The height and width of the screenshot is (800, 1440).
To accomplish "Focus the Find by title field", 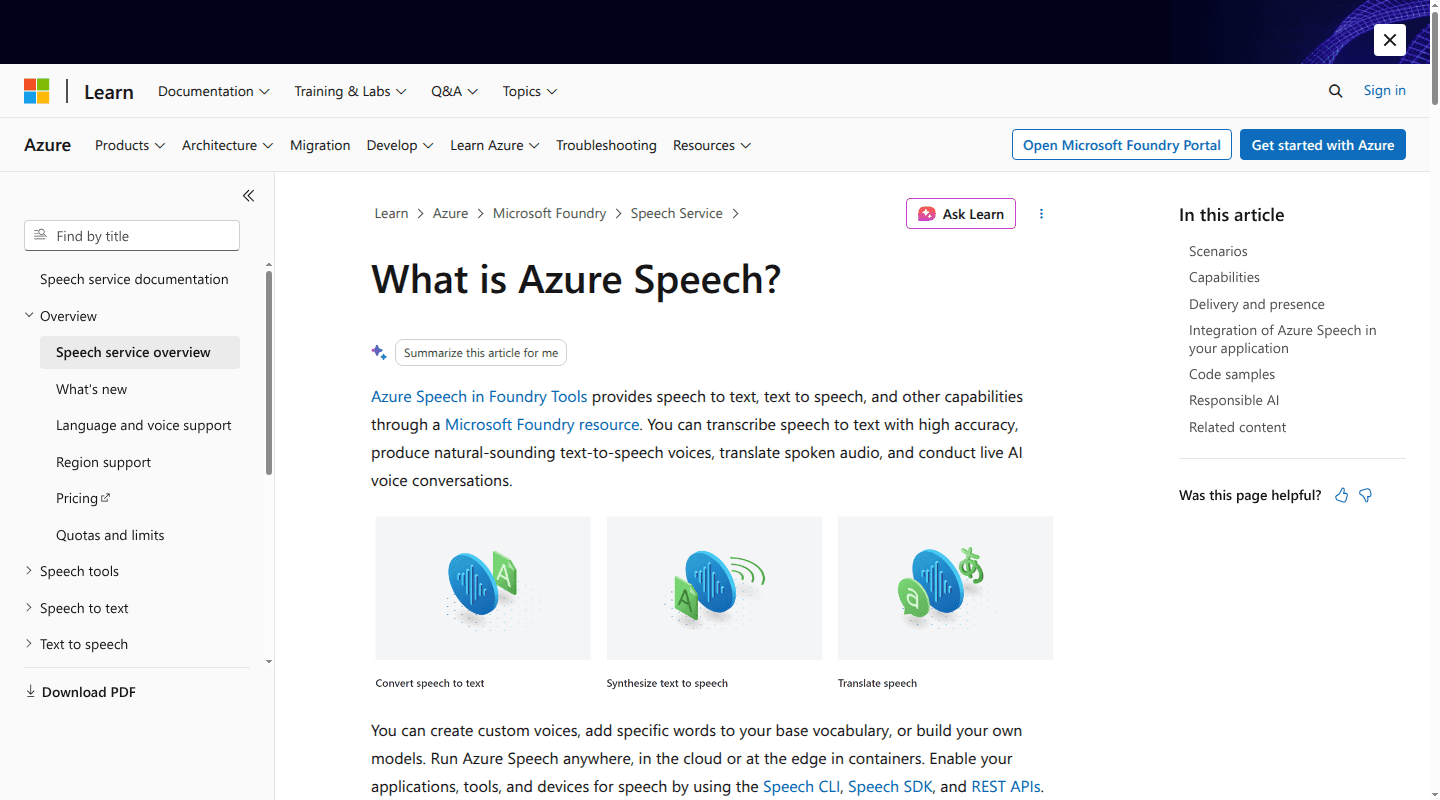I will point(132,236).
